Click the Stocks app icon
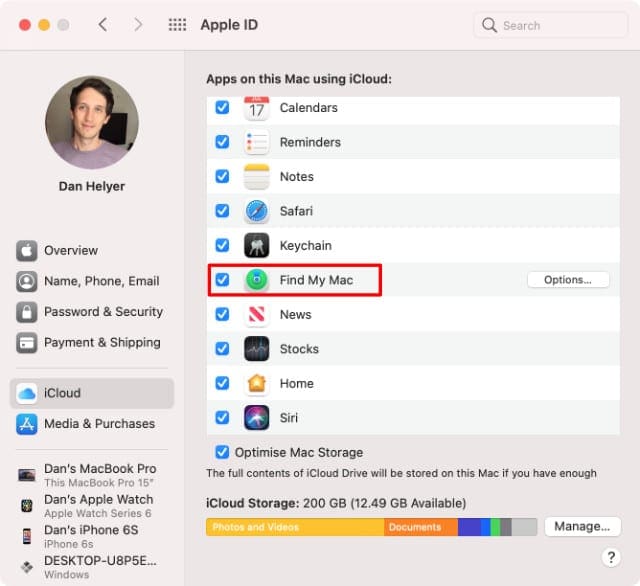640x586 pixels. tap(256, 349)
